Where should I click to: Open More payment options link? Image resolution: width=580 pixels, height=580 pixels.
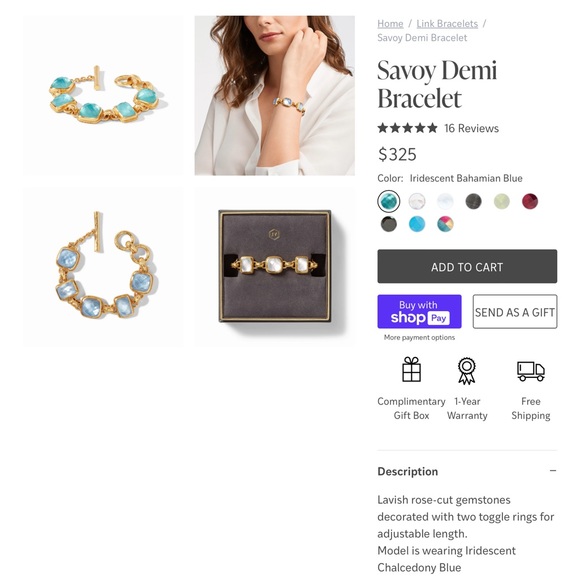pyautogui.click(x=419, y=337)
